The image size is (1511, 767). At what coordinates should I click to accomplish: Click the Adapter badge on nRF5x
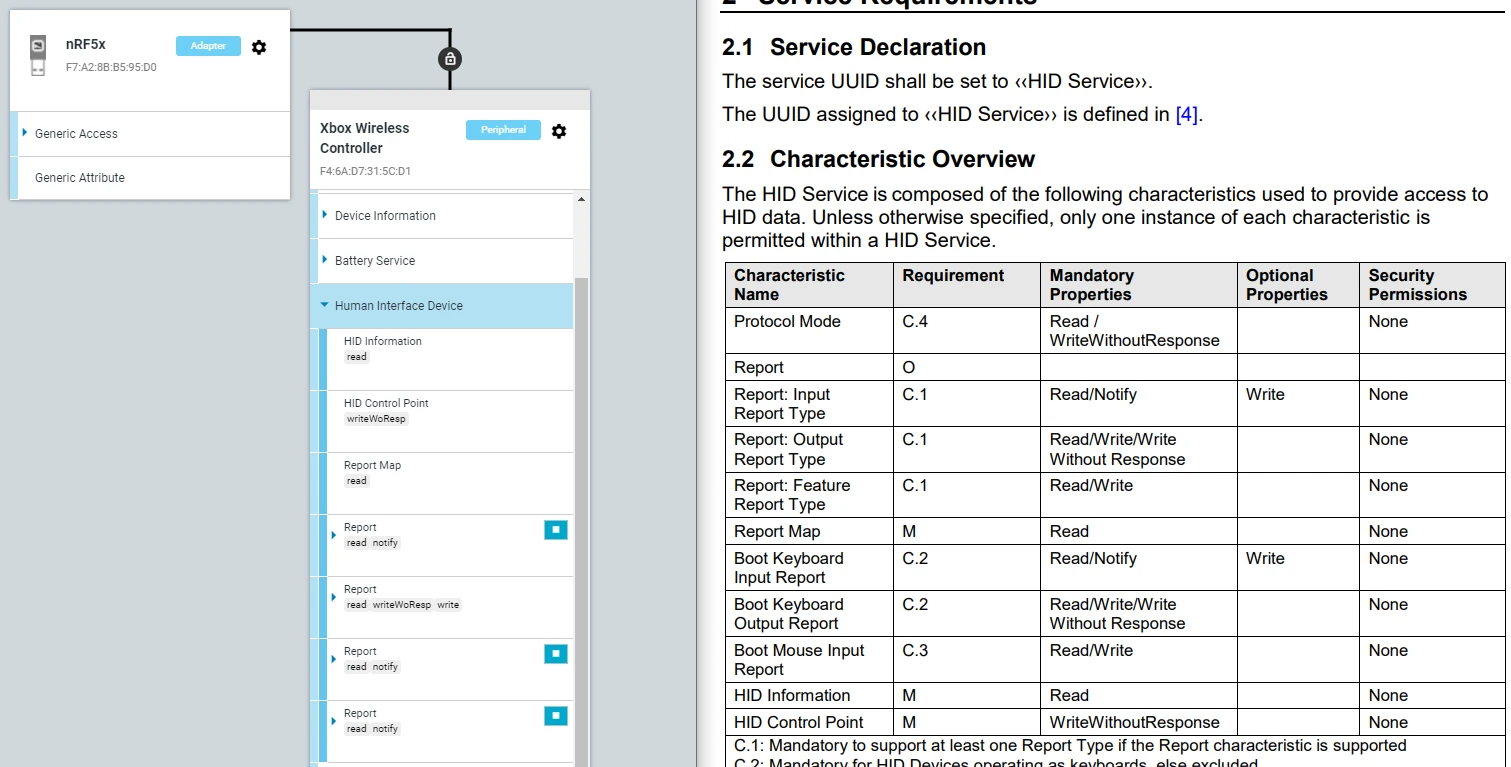pos(208,46)
